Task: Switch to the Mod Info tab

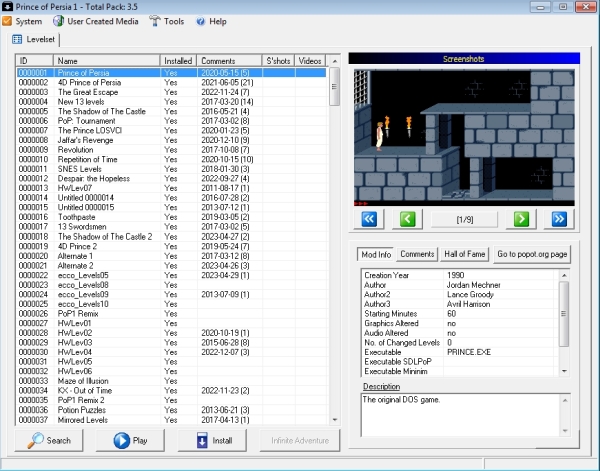Action: pyautogui.click(x=376, y=254)
